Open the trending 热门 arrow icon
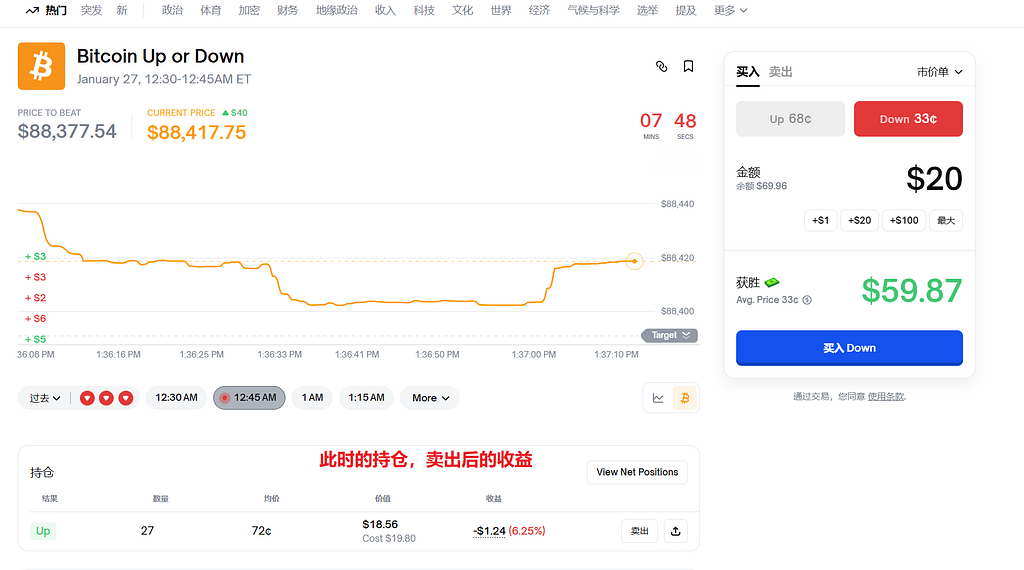This screenshot has width=1024, height=570. point(32,10)
